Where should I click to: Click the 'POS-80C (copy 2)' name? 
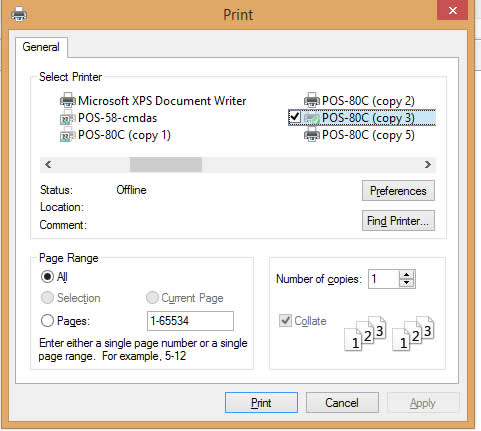coord(368,101)
